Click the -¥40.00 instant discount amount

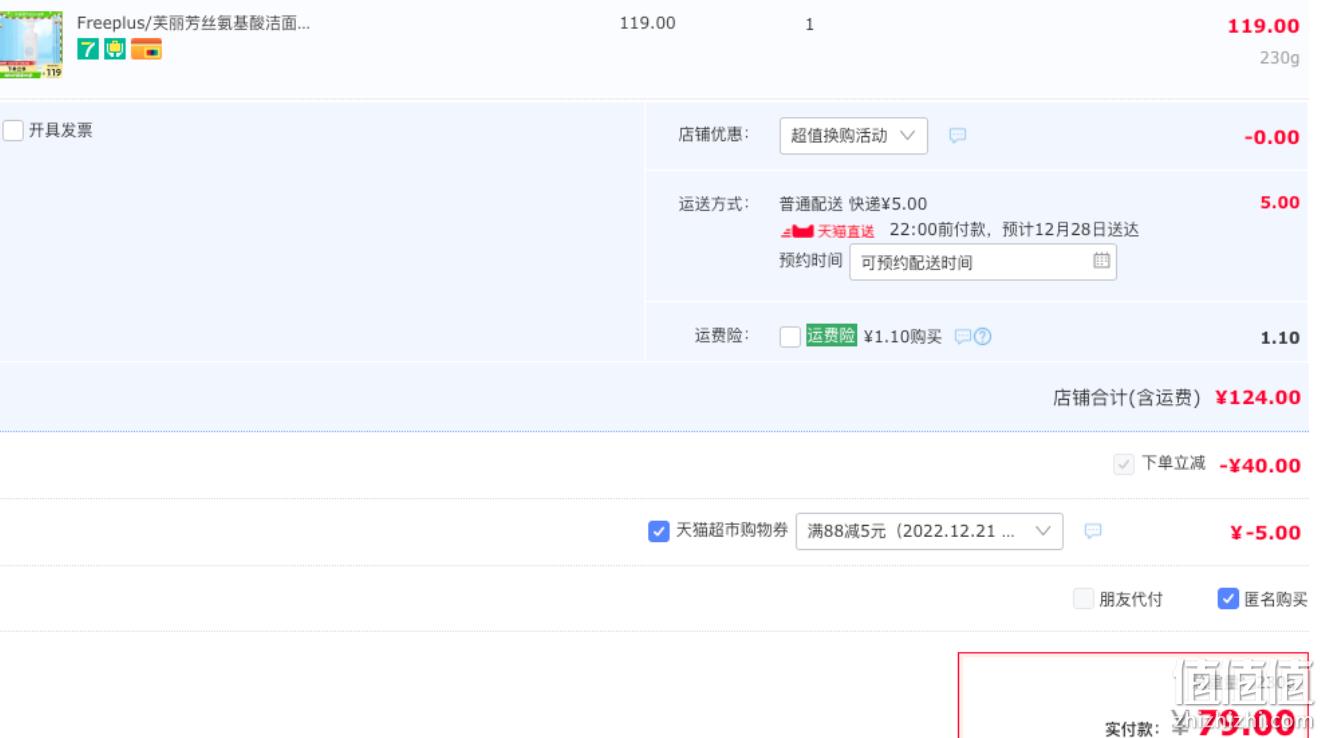pos(1260,466)
